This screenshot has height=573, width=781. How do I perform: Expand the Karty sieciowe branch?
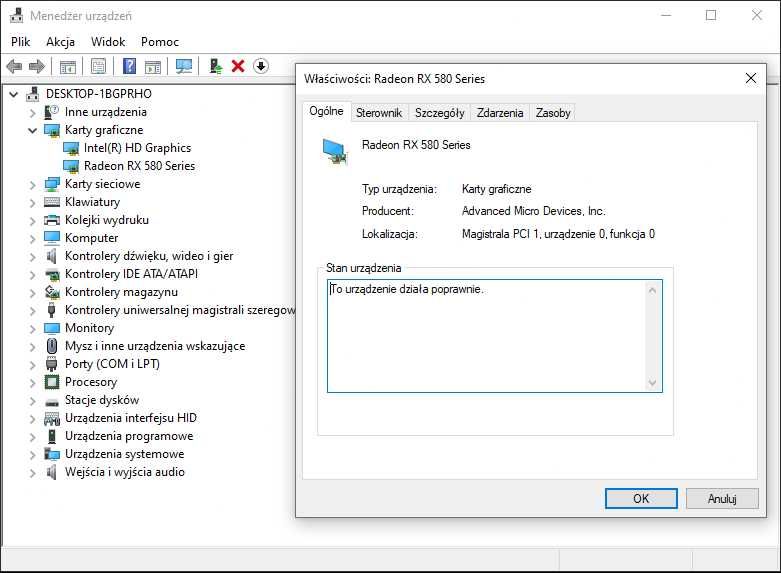click(x=32, y=185)
